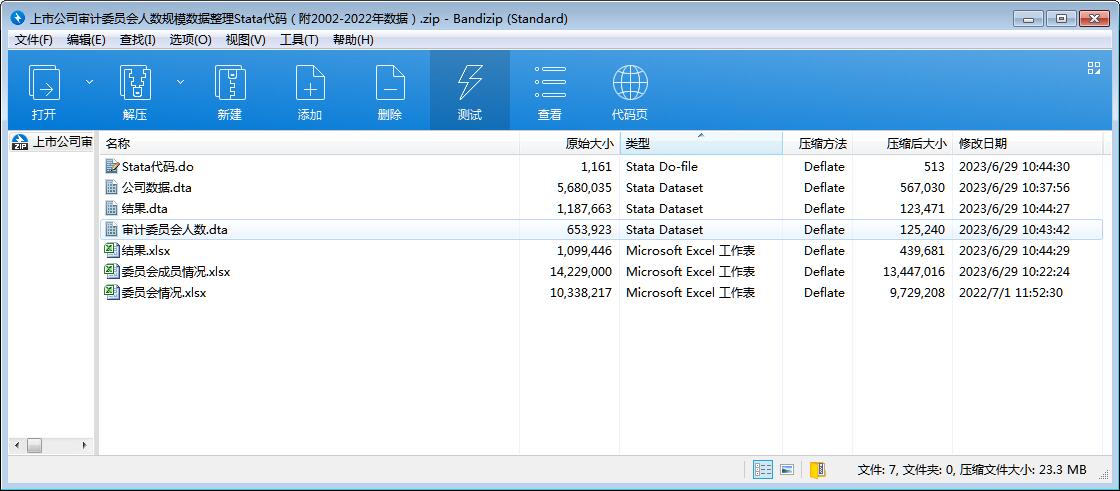Click the 委员会情况.xlsx Excel icon
The height and width of the screenshot is (491, 1120).
click(x=111, y=292)
